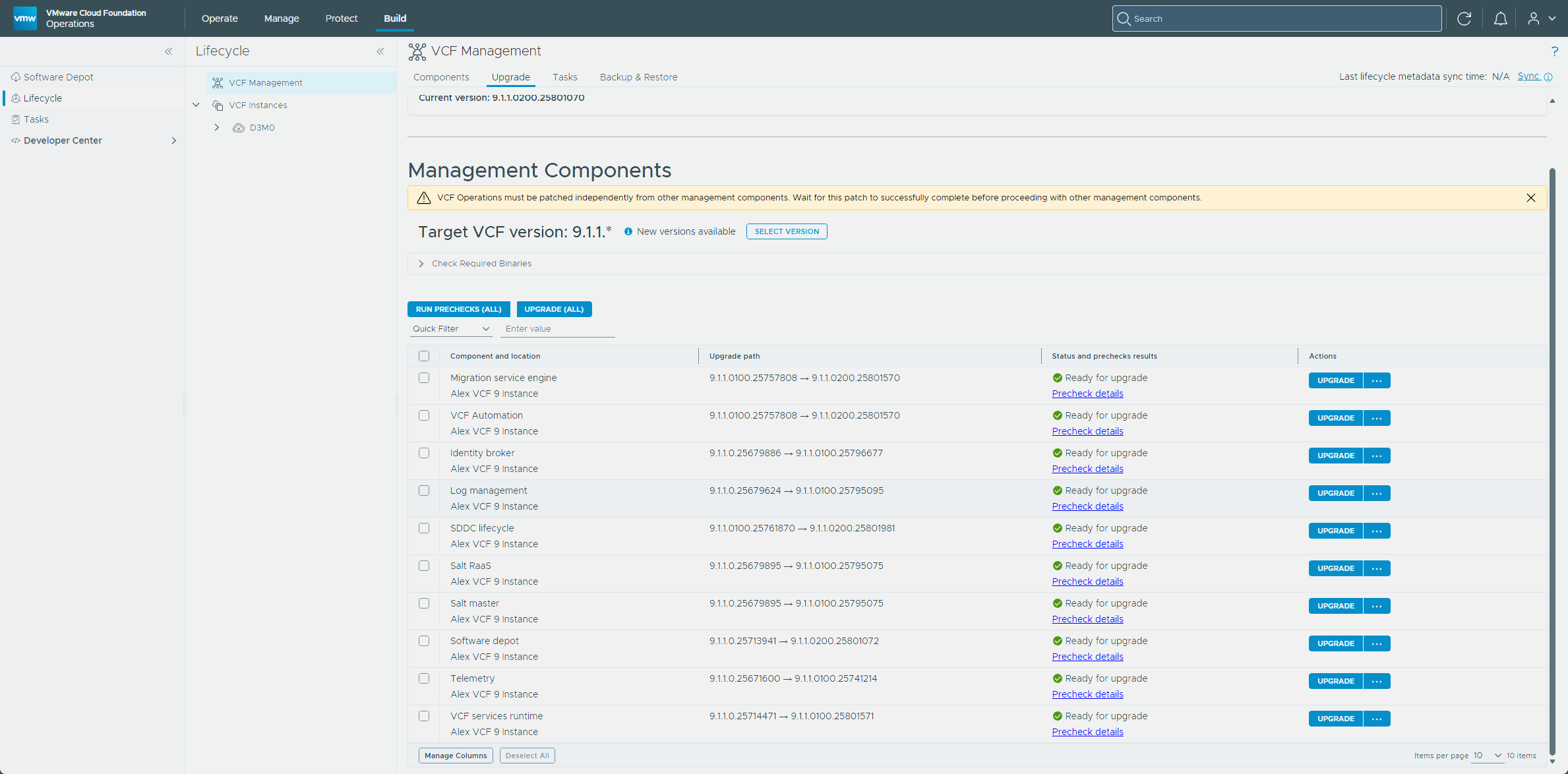Screen dimensions: 1568x774
Task: Open more actions for Salt RaaS
Action: [1377, 568]
